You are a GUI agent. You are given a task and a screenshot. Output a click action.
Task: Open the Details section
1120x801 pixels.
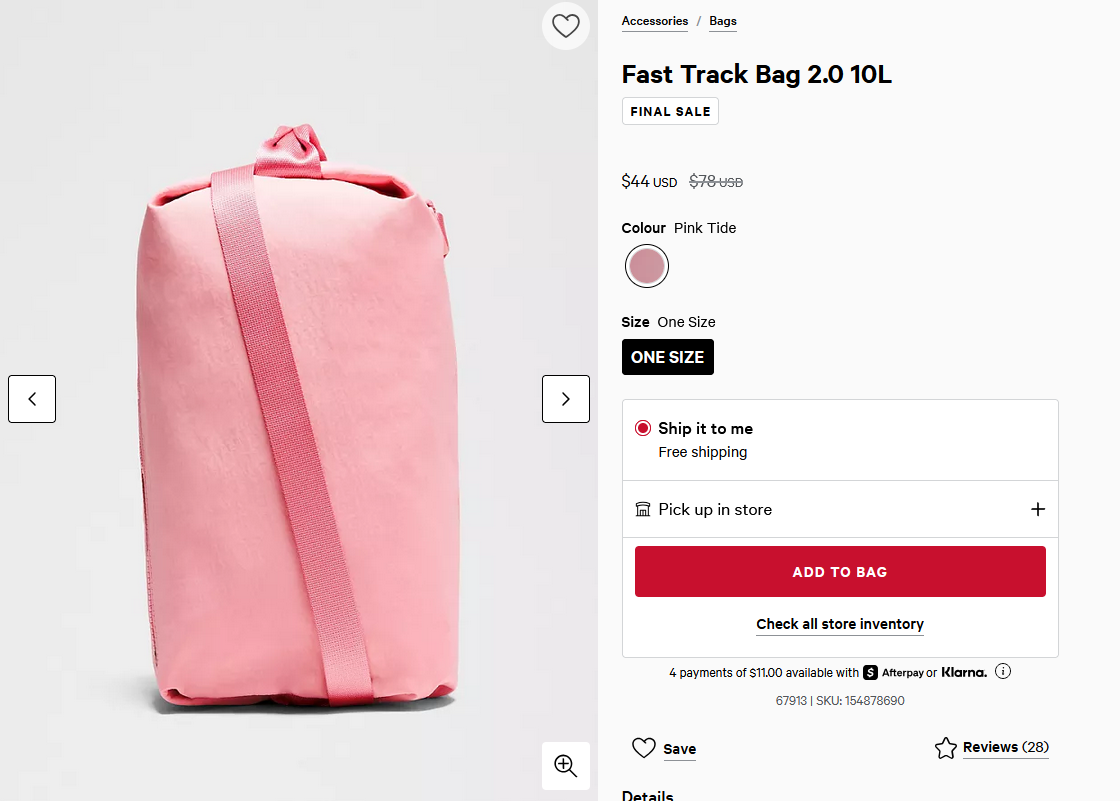[647, 796]
